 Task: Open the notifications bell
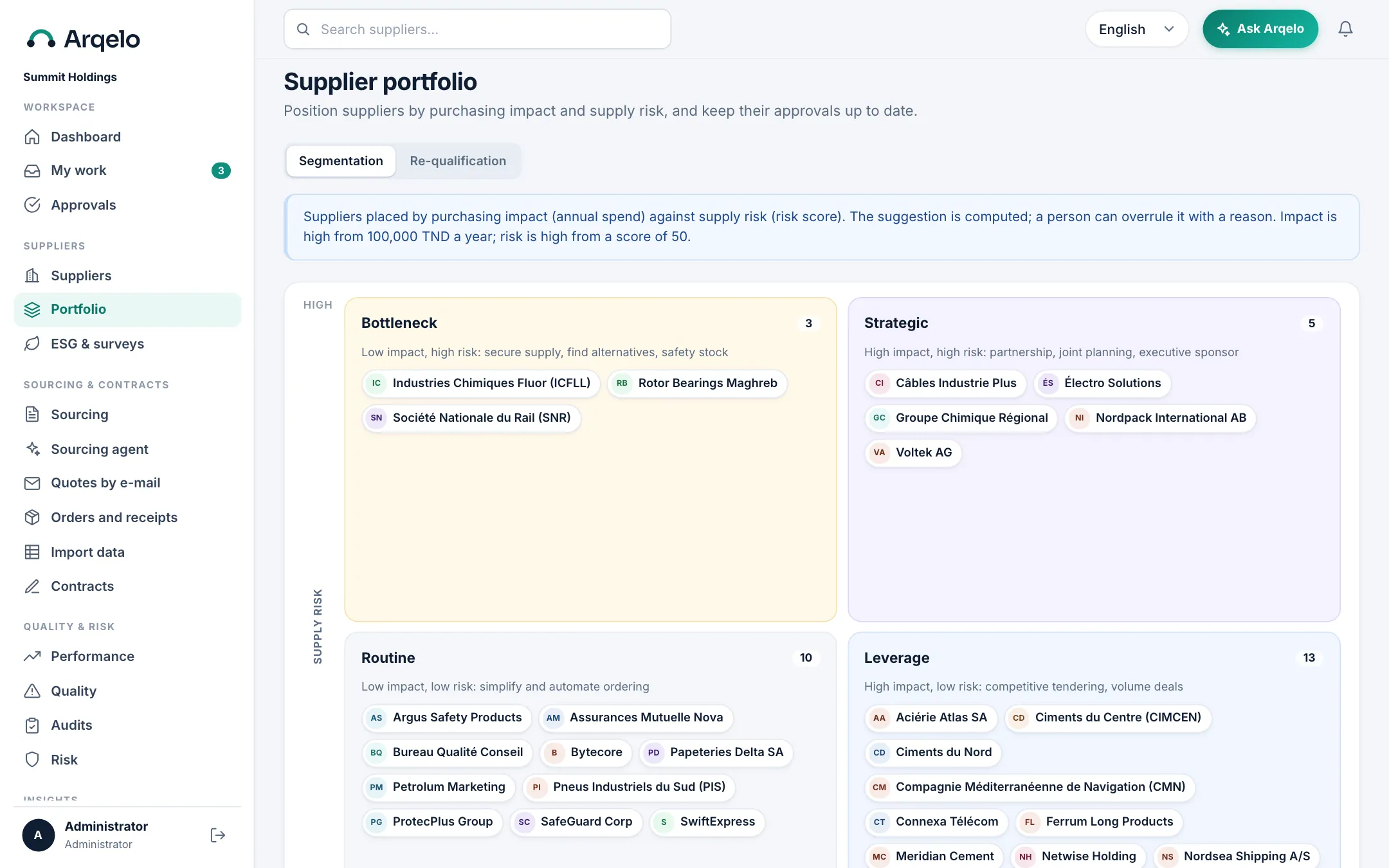(1345, 29)
